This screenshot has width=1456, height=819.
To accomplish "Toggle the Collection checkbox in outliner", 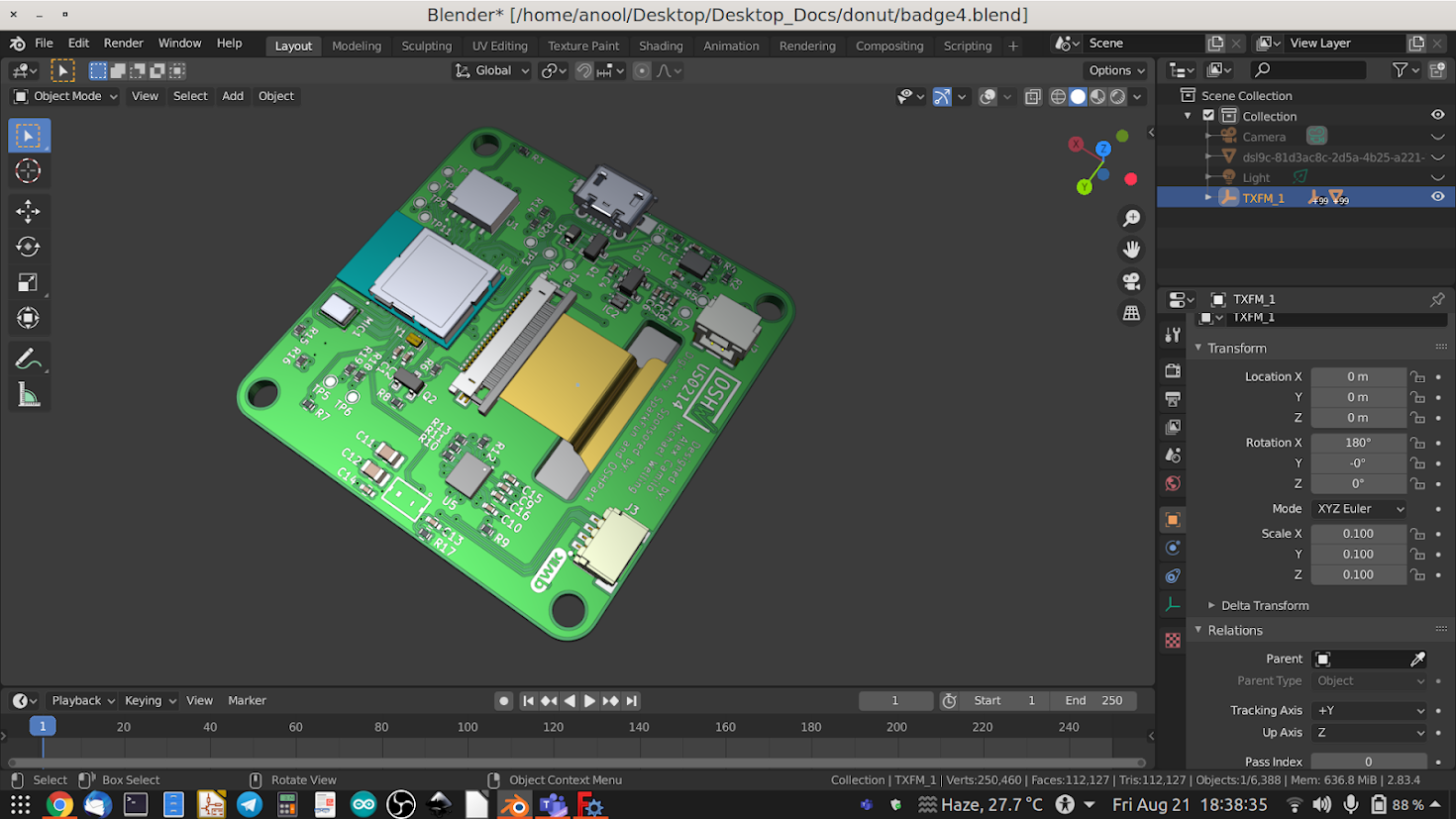I will 1208,115.
